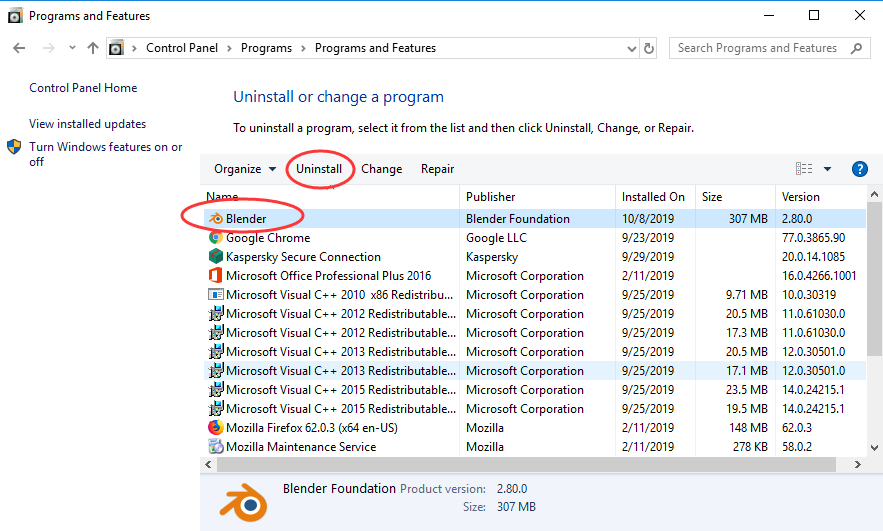This screenshot has height=531, width=883.
Task: Click the Kaspersky Secure Connection icon
Action: (x=216, y=257)
